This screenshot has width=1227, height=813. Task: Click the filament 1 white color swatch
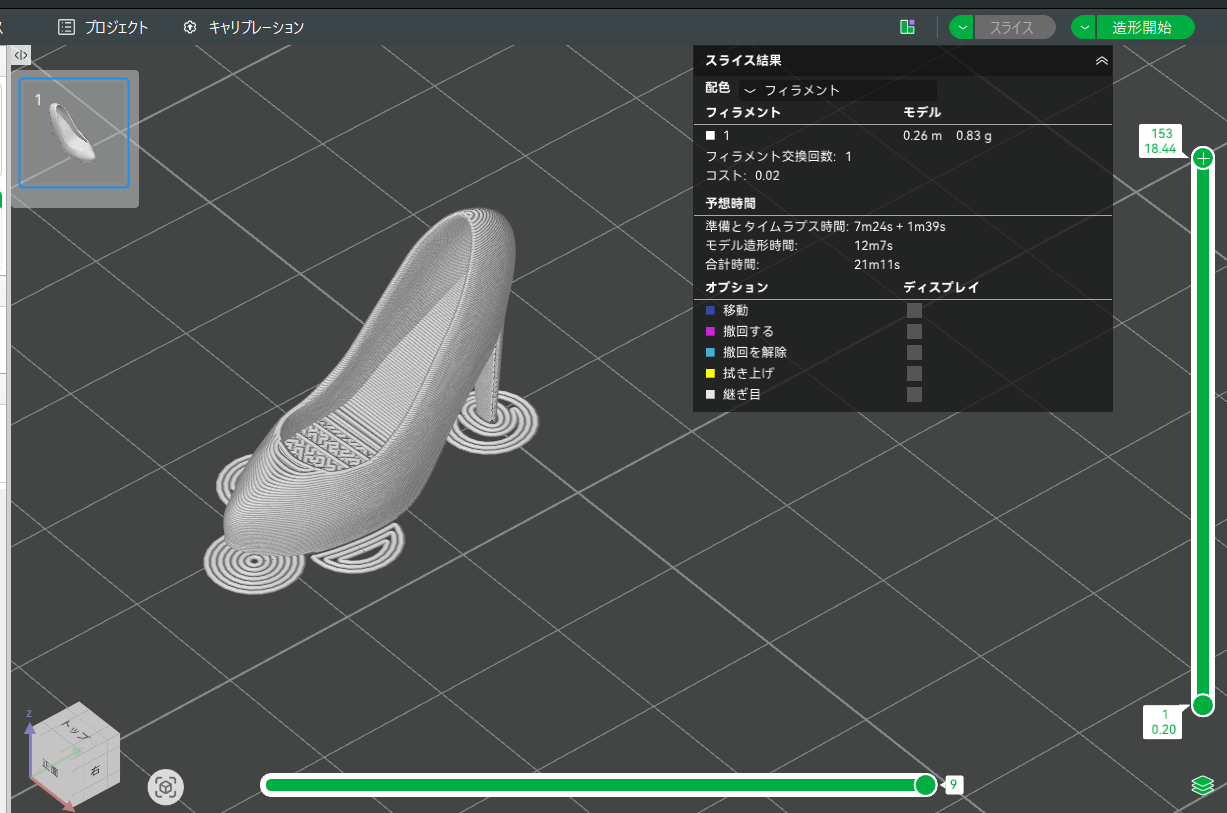tap(710, 135)
